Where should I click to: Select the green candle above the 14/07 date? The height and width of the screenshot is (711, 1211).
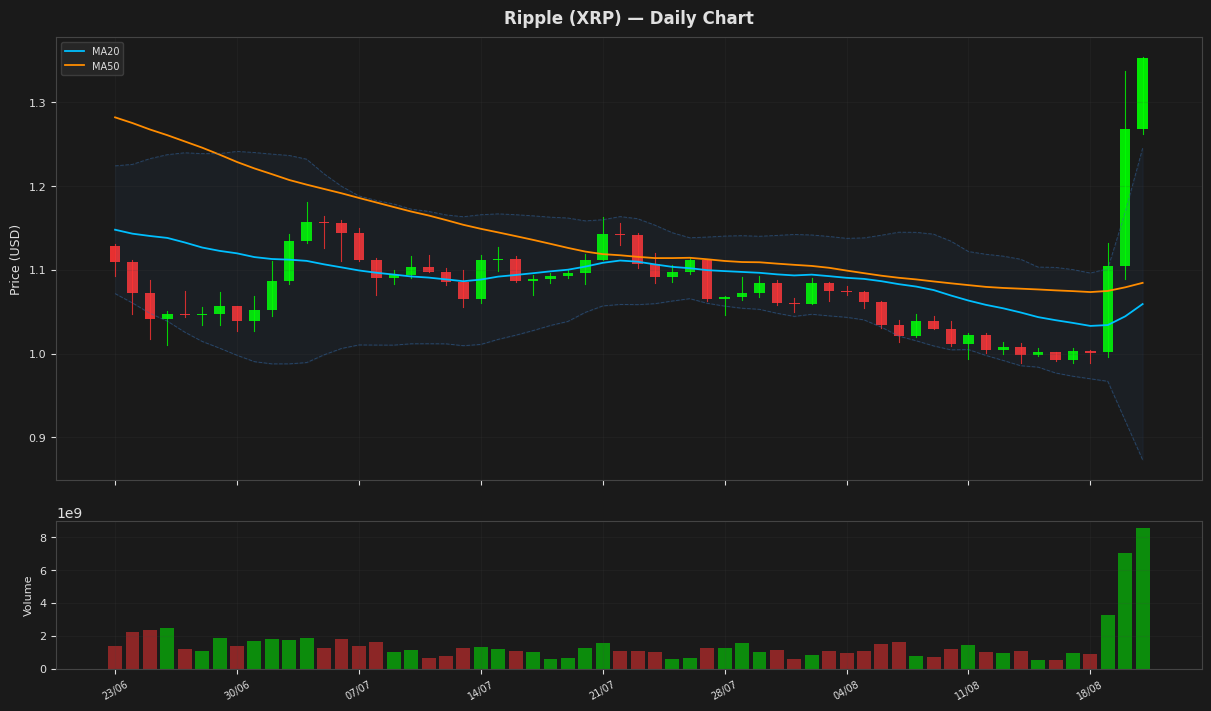[481, 280]
